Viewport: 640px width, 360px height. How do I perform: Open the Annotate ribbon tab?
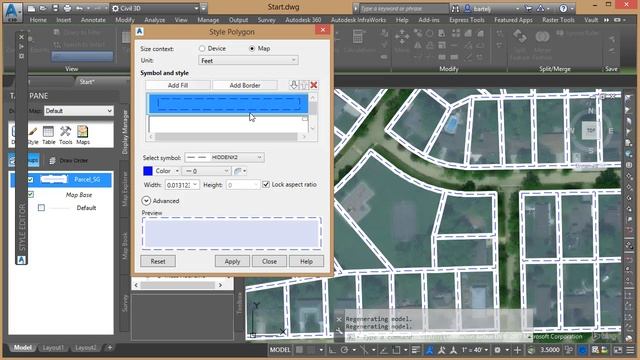tap(93, 20)
